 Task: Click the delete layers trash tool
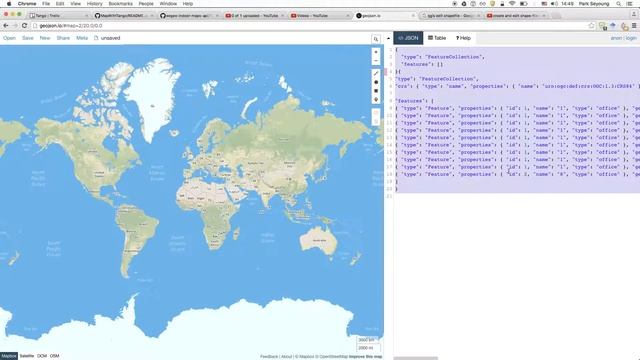click(376, 121)
